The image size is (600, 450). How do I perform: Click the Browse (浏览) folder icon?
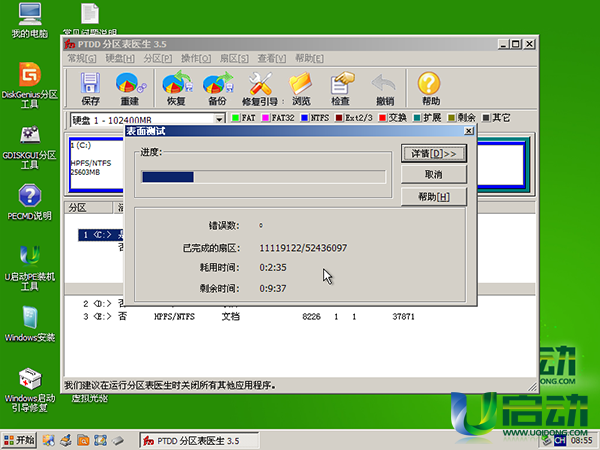301,88
